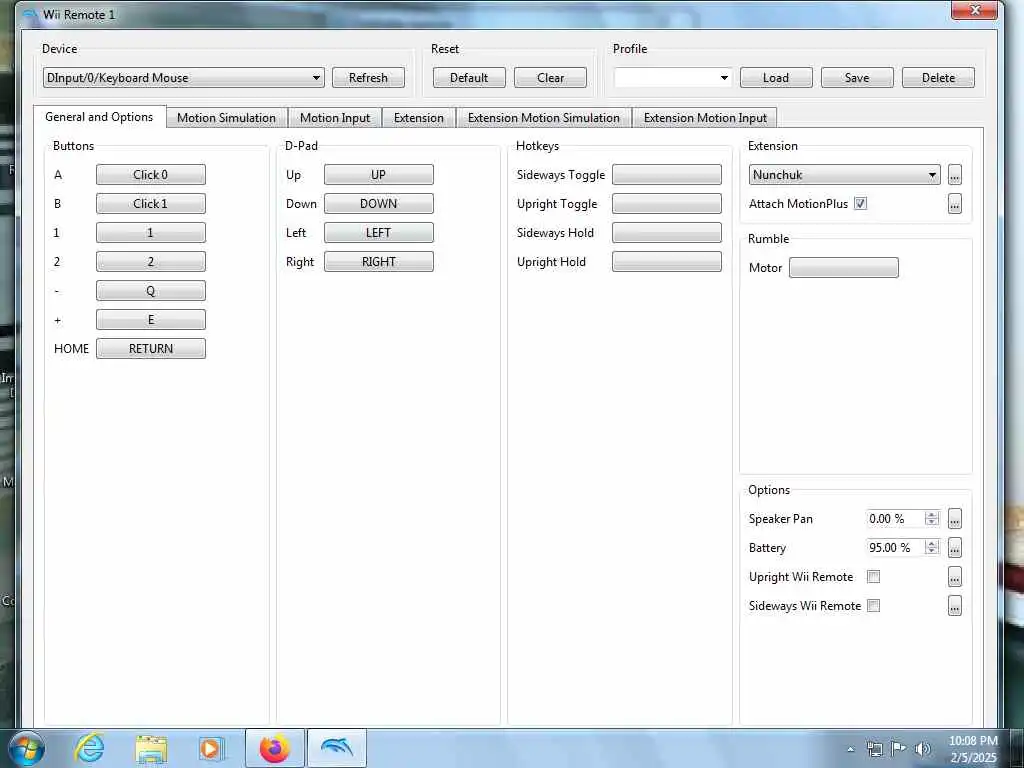1024x768 pixels.
Task: Delete the selected profile
Action: coord(938,78)
